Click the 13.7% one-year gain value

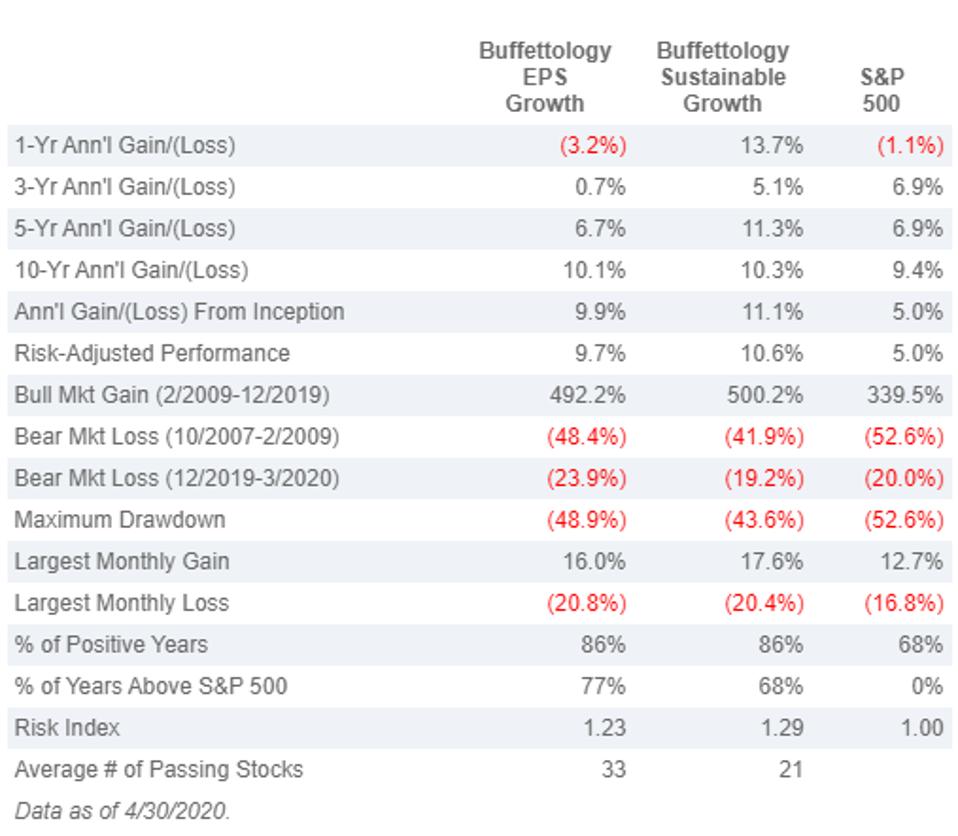point(773,145)
